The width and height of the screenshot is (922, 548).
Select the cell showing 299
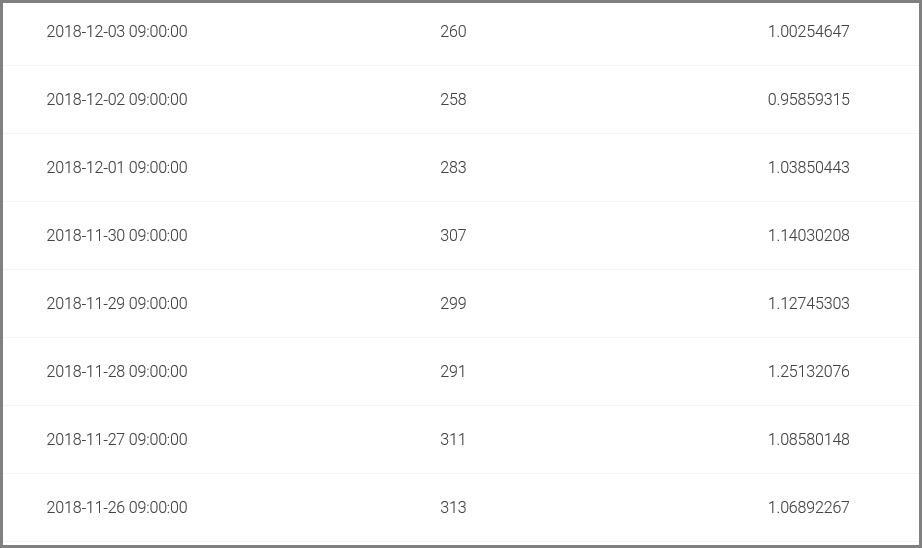pos(453,304)
